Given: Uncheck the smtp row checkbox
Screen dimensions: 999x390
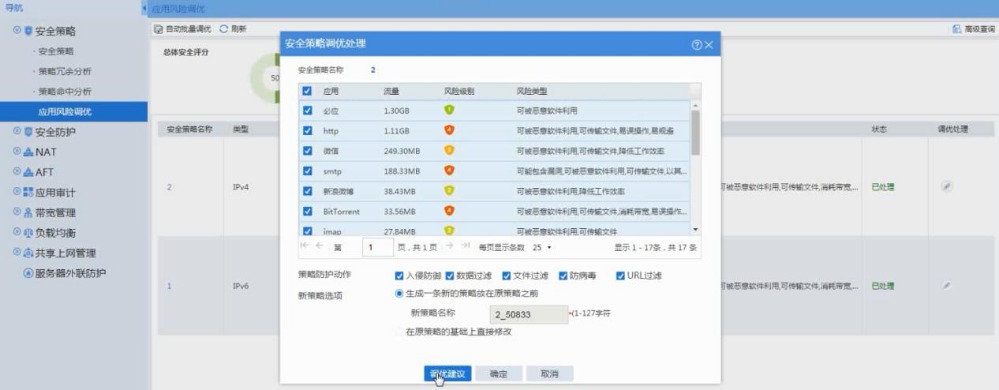Looking at the screenshot, I should pos(308,171).
